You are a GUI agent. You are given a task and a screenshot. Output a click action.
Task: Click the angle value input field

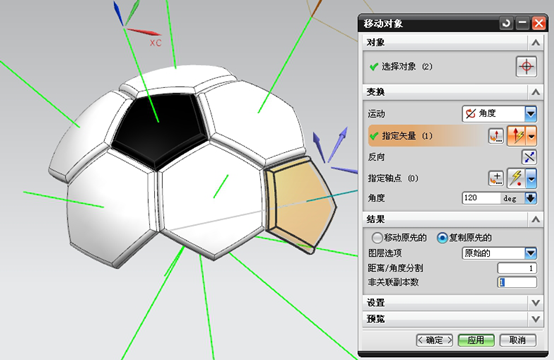(x=482, y=198)
